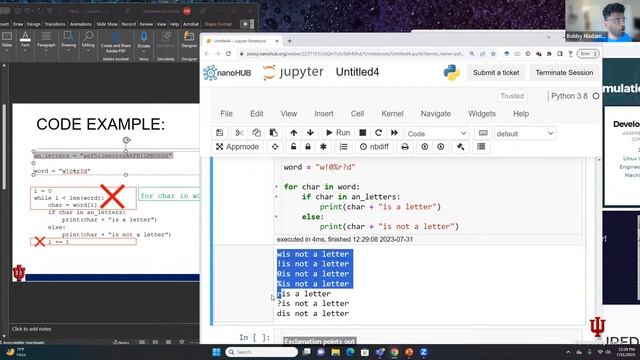Click the gavel hammer icon
Viewport: 640px width, 360px height.
[461, 147]
